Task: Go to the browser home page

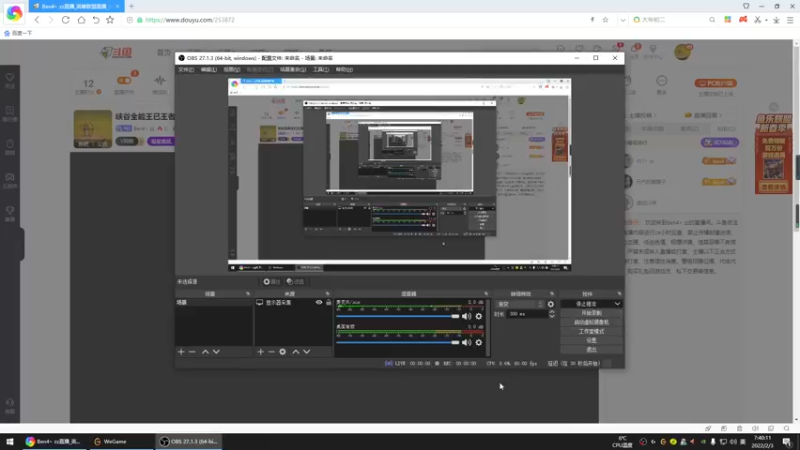Action: click(x=81, y=20)
